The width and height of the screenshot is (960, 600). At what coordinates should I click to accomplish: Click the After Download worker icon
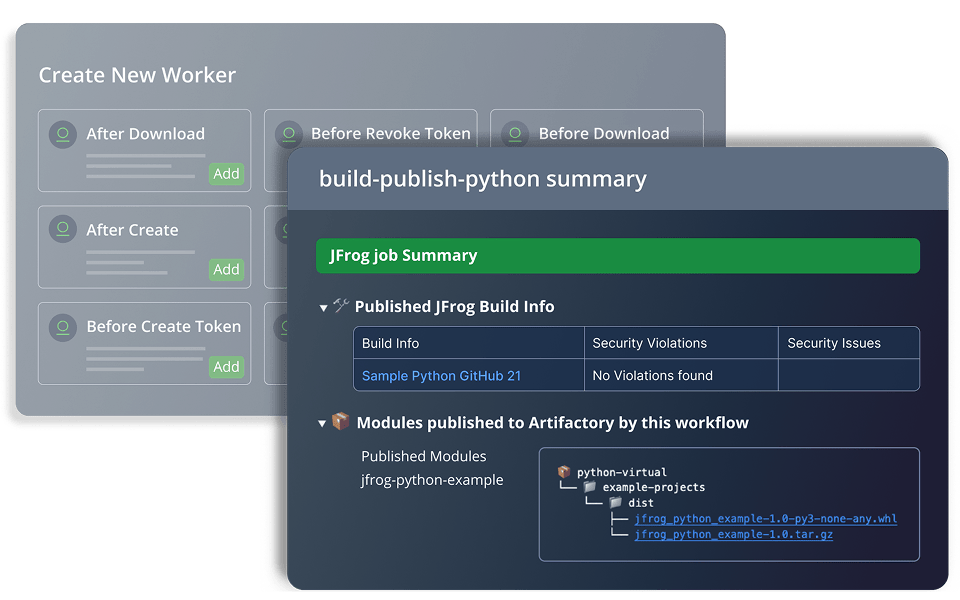[x=62, y=134]
